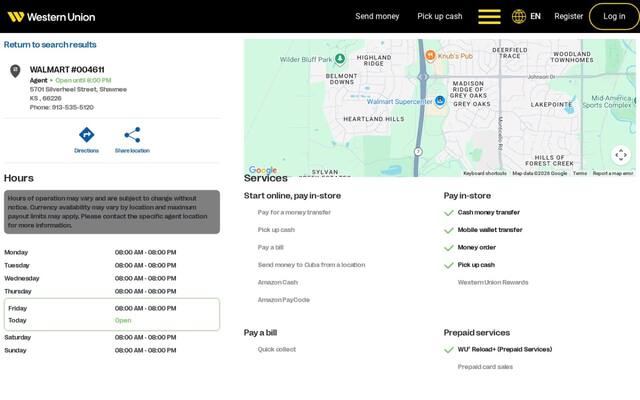This screenshot has width=640, height=400.
Task: Click the Heartland Hills label on the map
Action: 373,119
